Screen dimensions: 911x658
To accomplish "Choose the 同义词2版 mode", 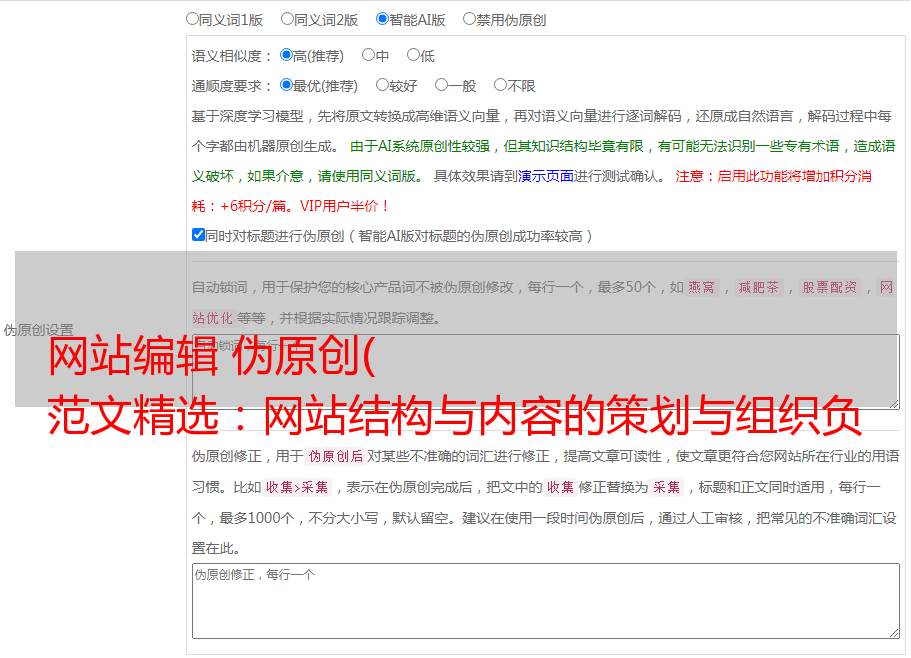I will [287, 19].
